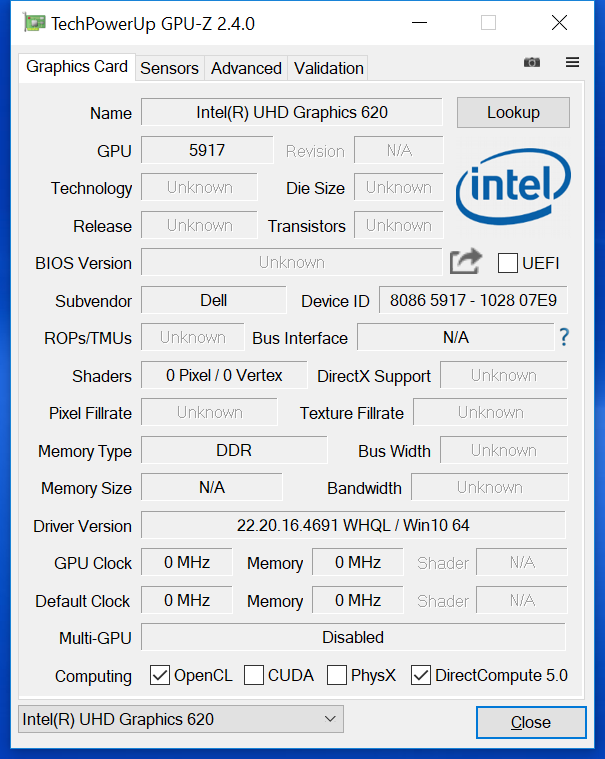Viewport: 605px width, 759px height.
Task: Toggle the OpenCL checkbox
Action: (x=160, y=675)
